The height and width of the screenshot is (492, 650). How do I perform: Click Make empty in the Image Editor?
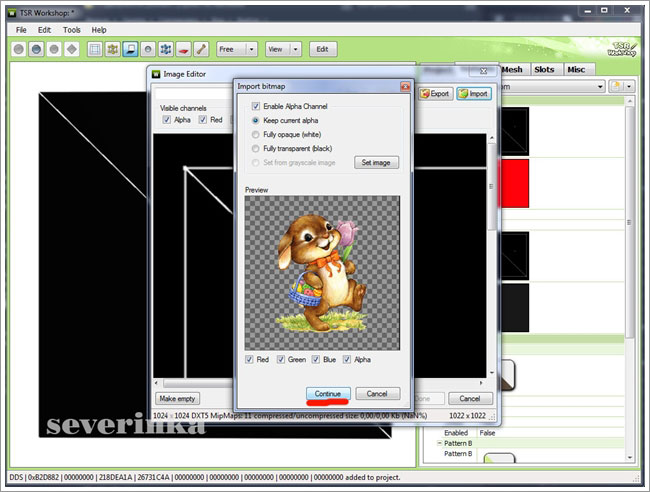pyautogui.click(x=177, y=399)
